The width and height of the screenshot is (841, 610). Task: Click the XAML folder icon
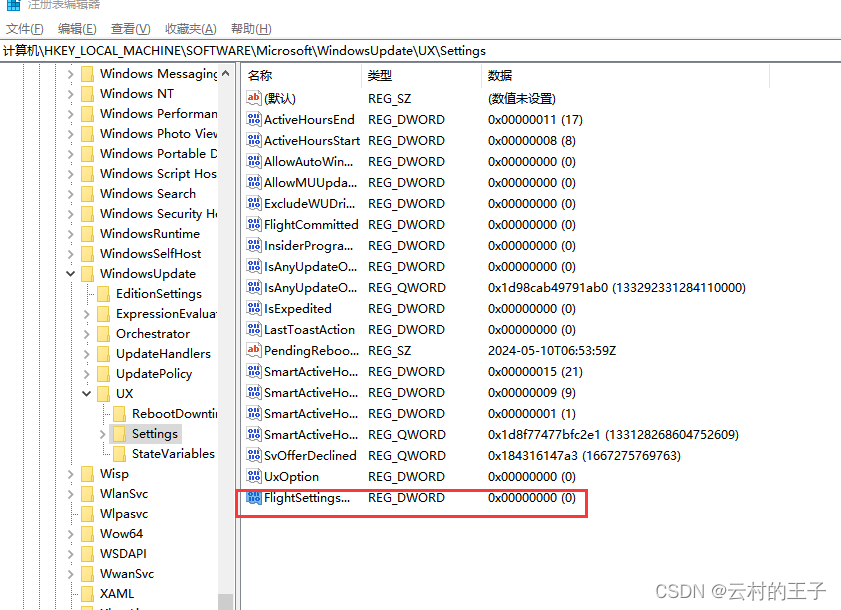tap(87, 594)
